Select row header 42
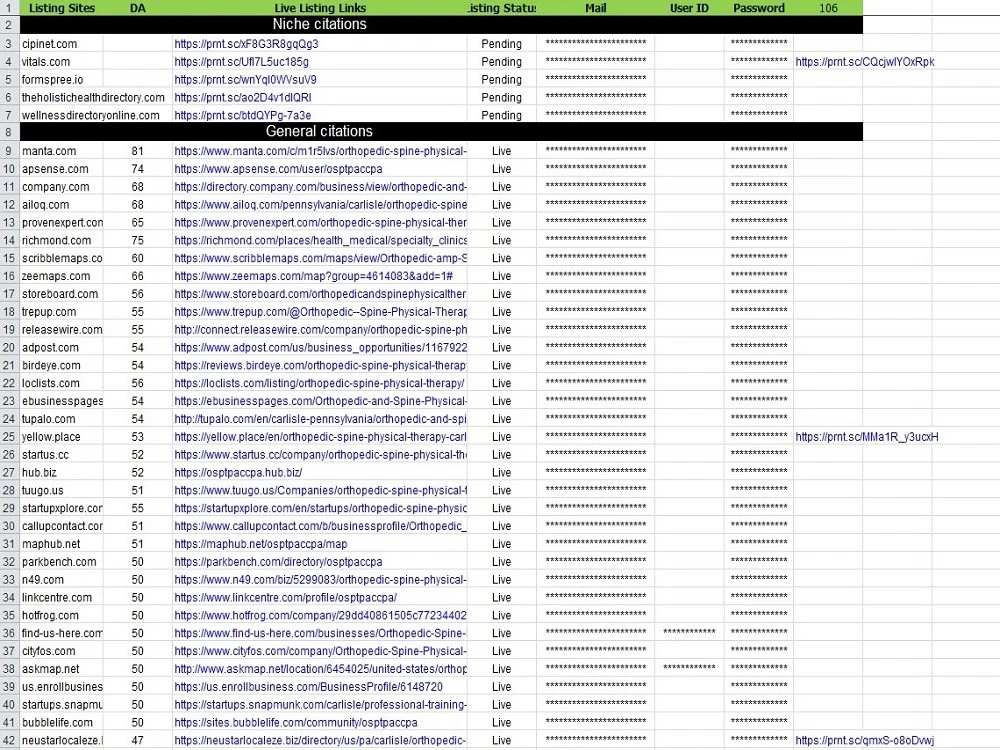This screenshot has width=1000, height=750. [10, 740]
